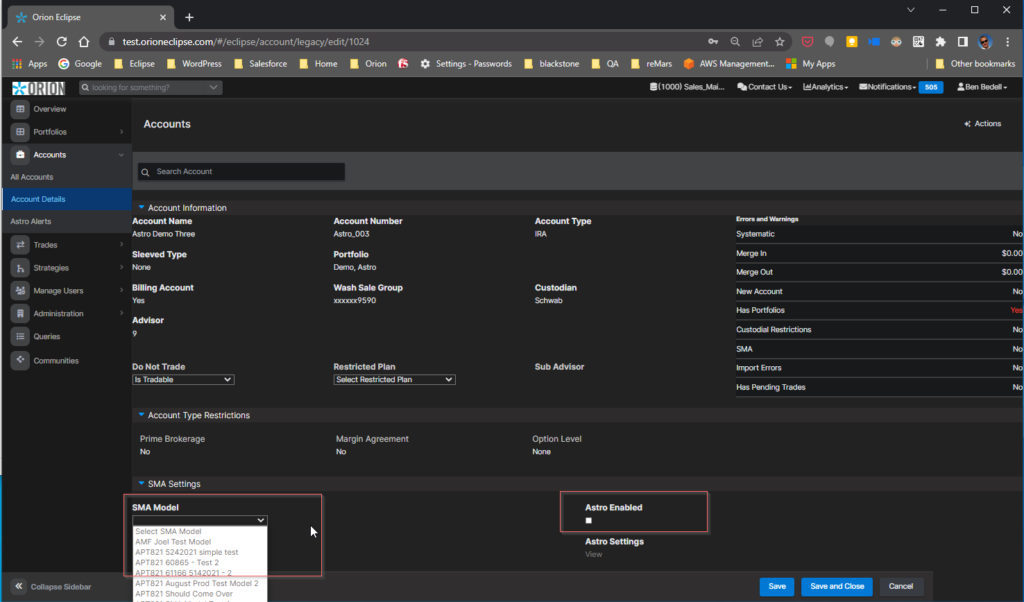Click the Save button
Viewport: 1024px width, 602px height.
pos(776,586)
